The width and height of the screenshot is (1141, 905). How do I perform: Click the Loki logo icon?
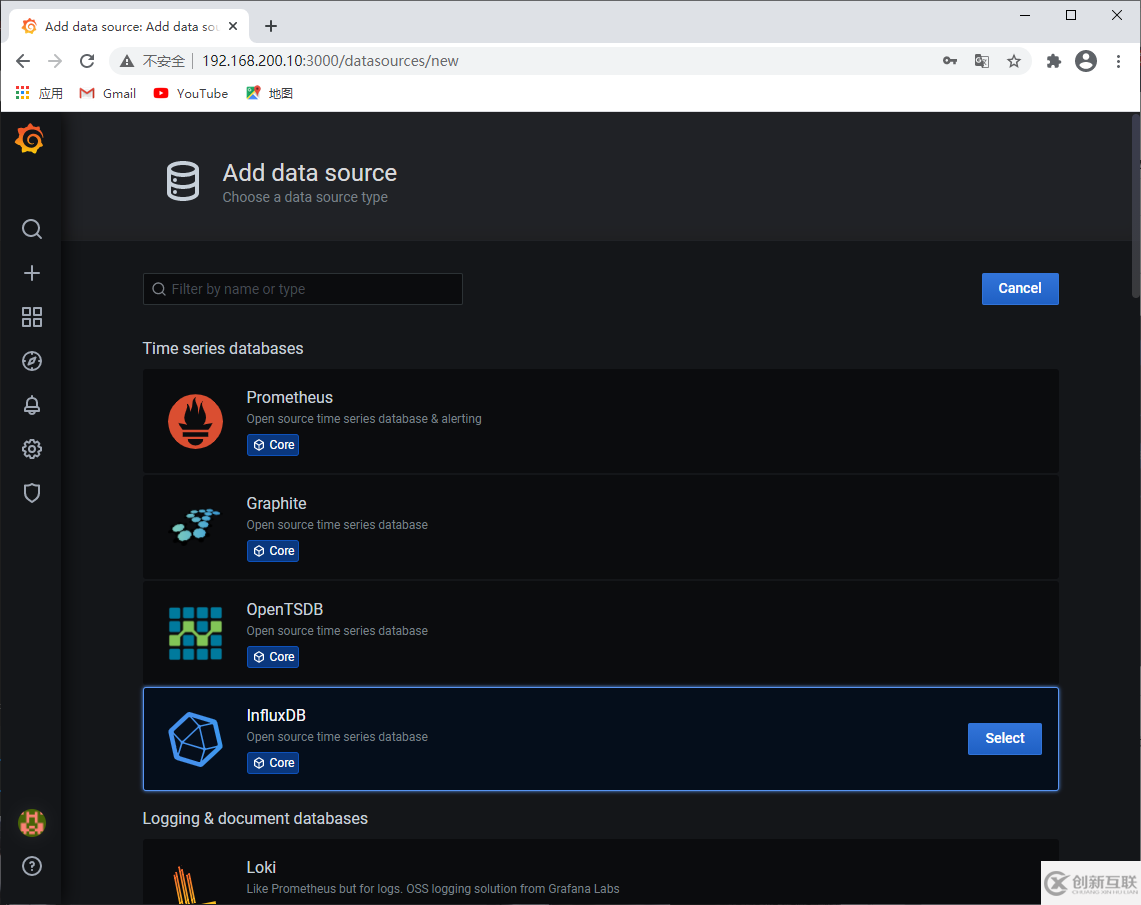pyautogui.click(x=194, y=884)
